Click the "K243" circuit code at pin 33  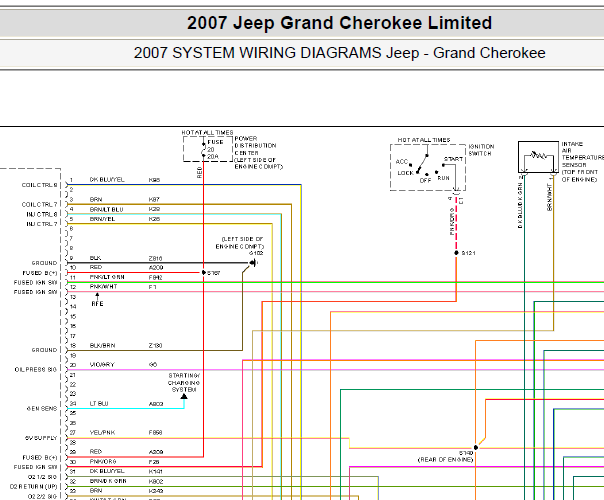coord(156,491)
